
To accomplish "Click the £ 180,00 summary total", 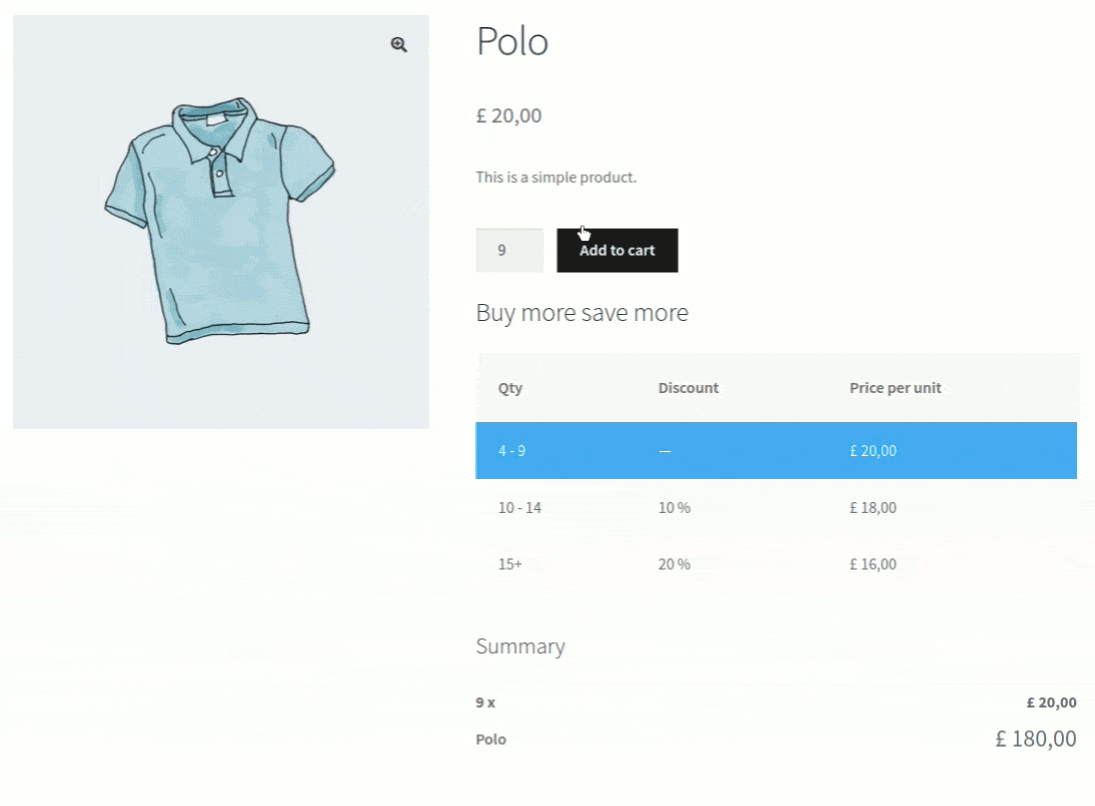I will (1035, 739).
